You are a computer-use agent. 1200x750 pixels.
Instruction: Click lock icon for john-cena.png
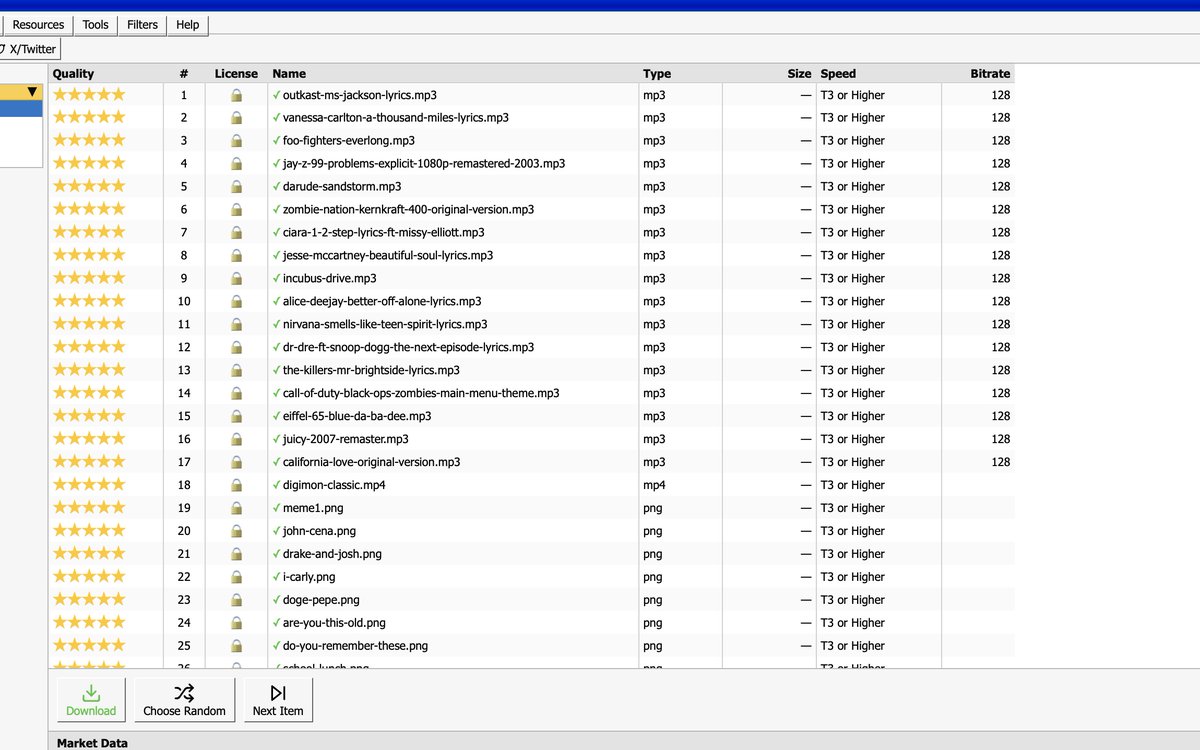(236, 532)
